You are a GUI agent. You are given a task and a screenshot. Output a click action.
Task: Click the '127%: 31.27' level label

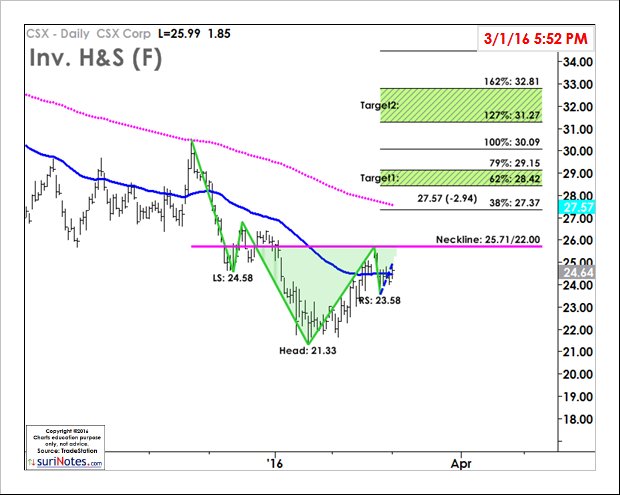[512, 115]
